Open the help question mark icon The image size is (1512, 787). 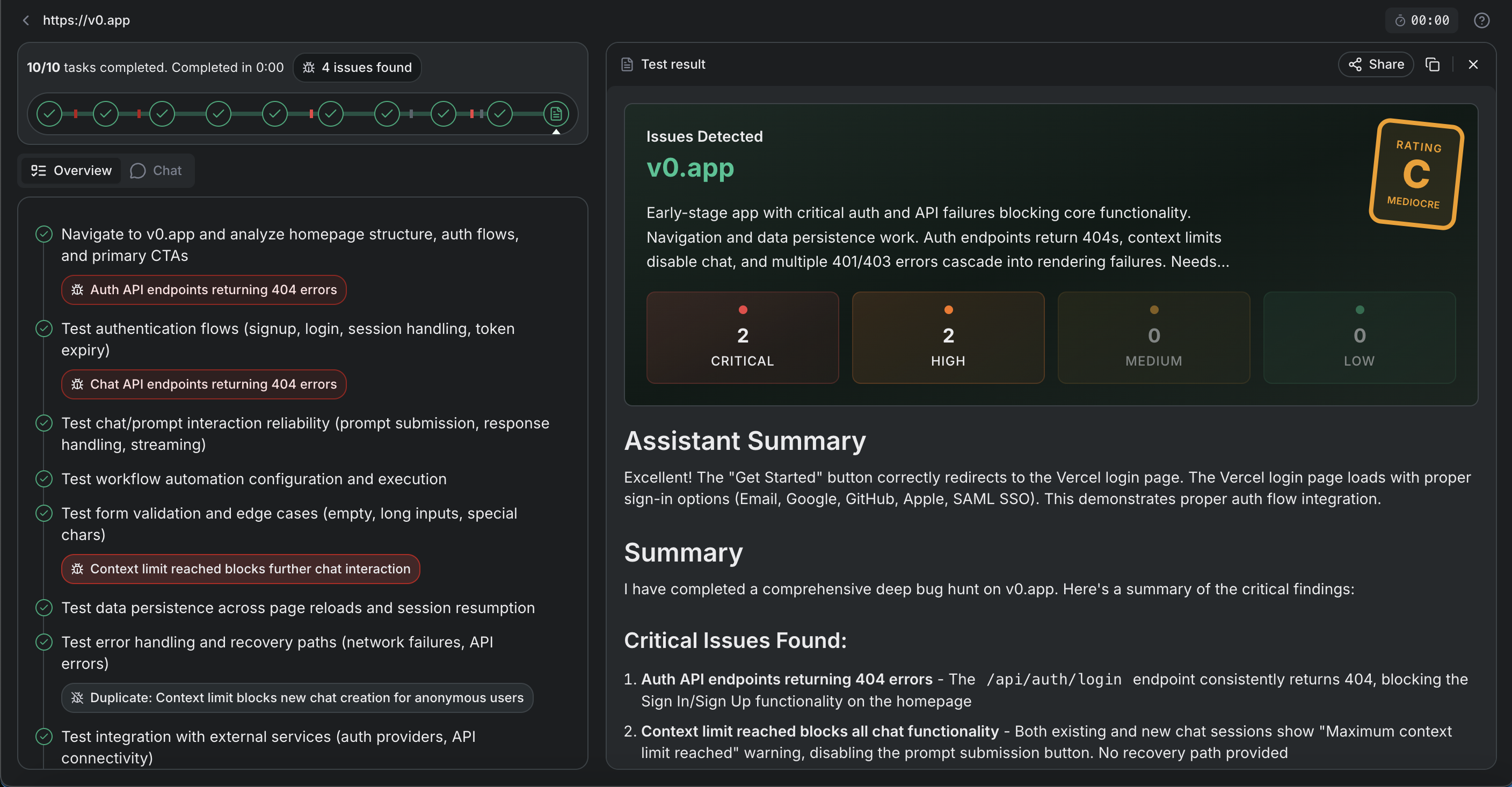pos(1481,20)
